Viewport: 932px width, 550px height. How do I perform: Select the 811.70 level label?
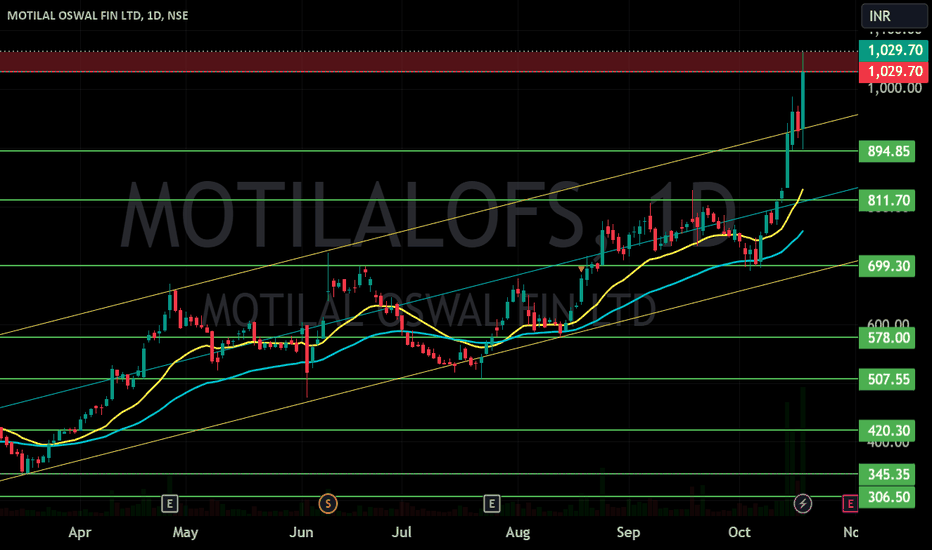tap(887, 200)
